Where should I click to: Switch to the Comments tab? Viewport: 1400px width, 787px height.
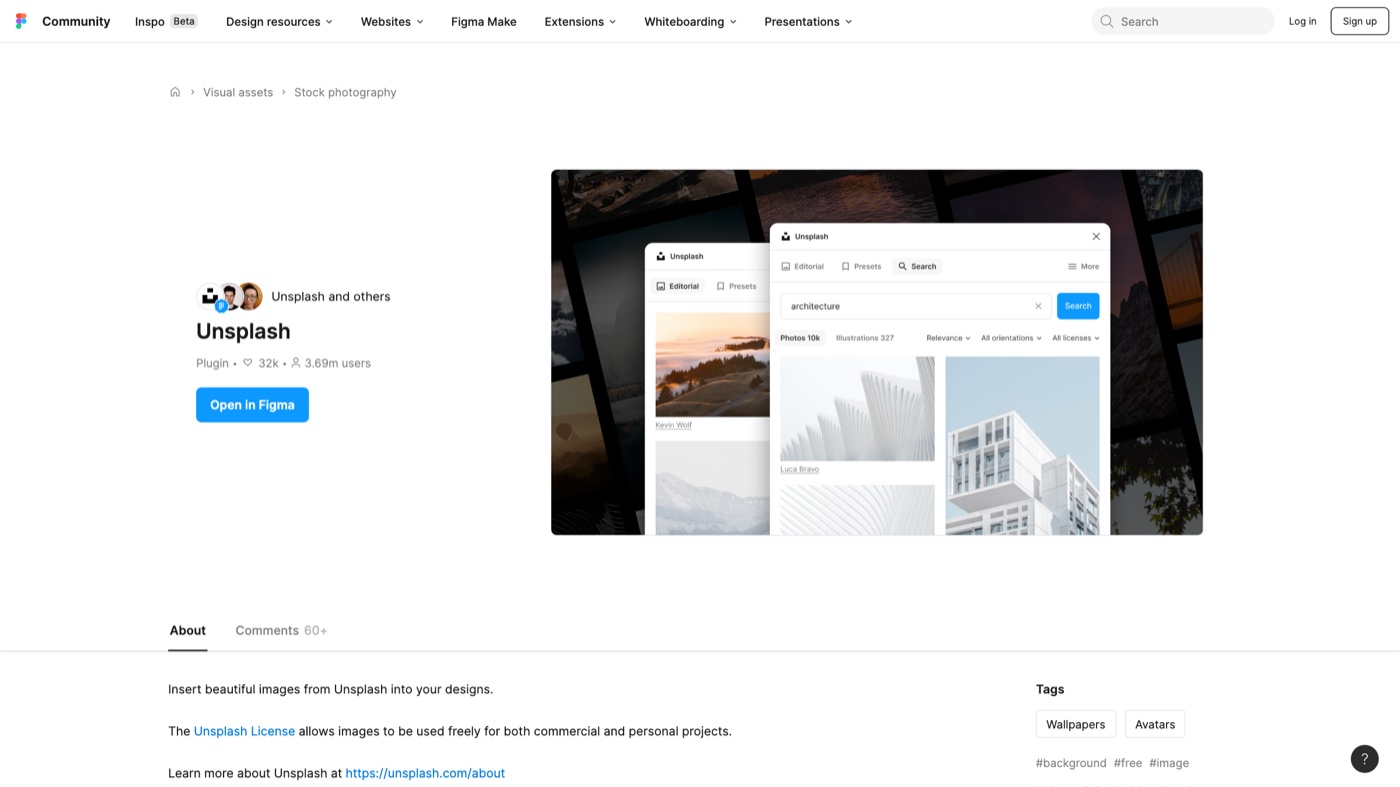tap(281, 630)
